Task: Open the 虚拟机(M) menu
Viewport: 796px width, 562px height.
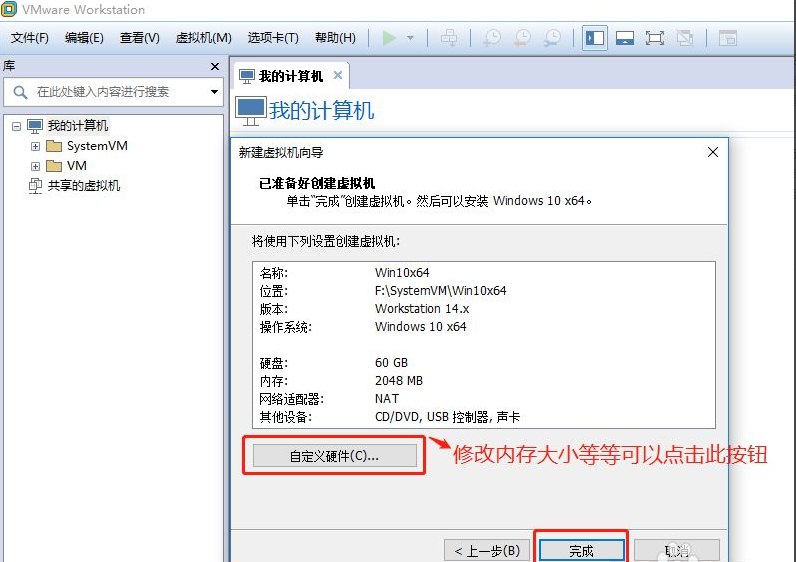Action: point(203,38)
